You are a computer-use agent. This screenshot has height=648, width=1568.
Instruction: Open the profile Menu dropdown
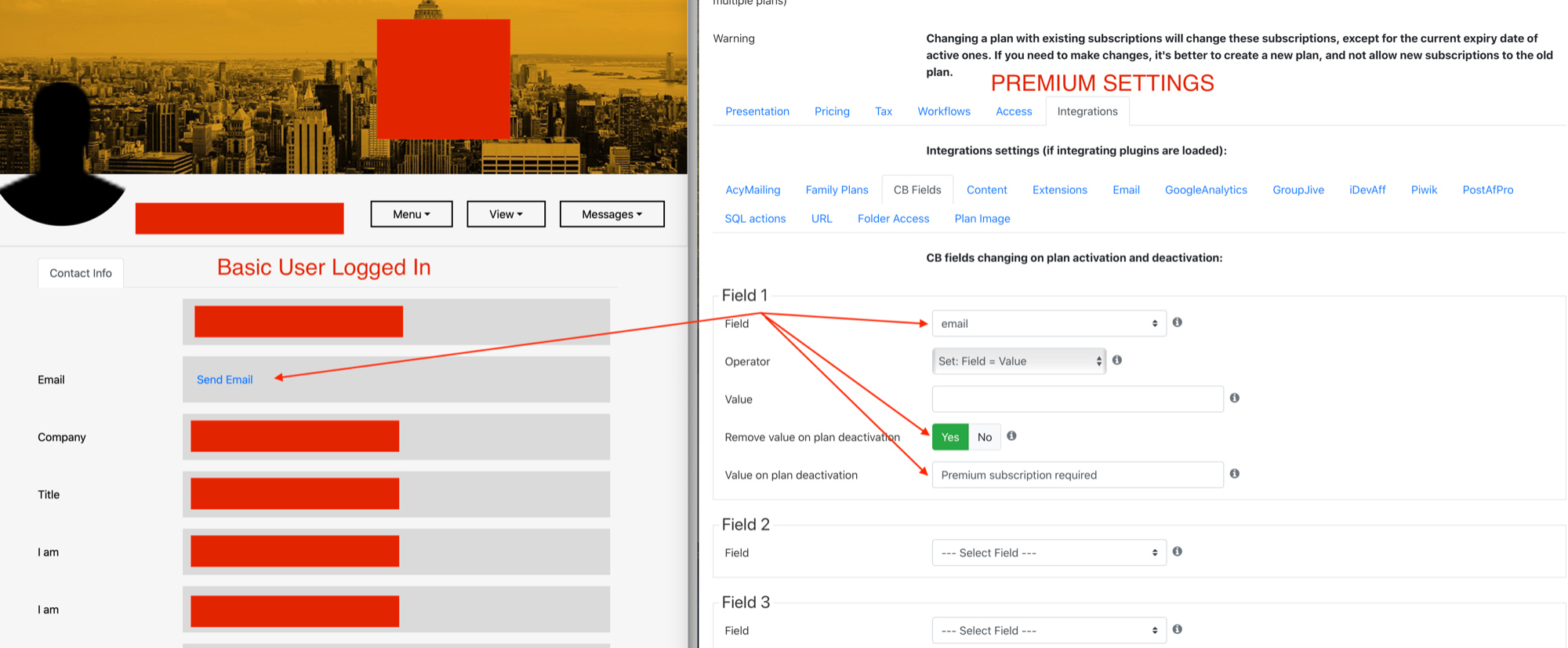(412, 214)
